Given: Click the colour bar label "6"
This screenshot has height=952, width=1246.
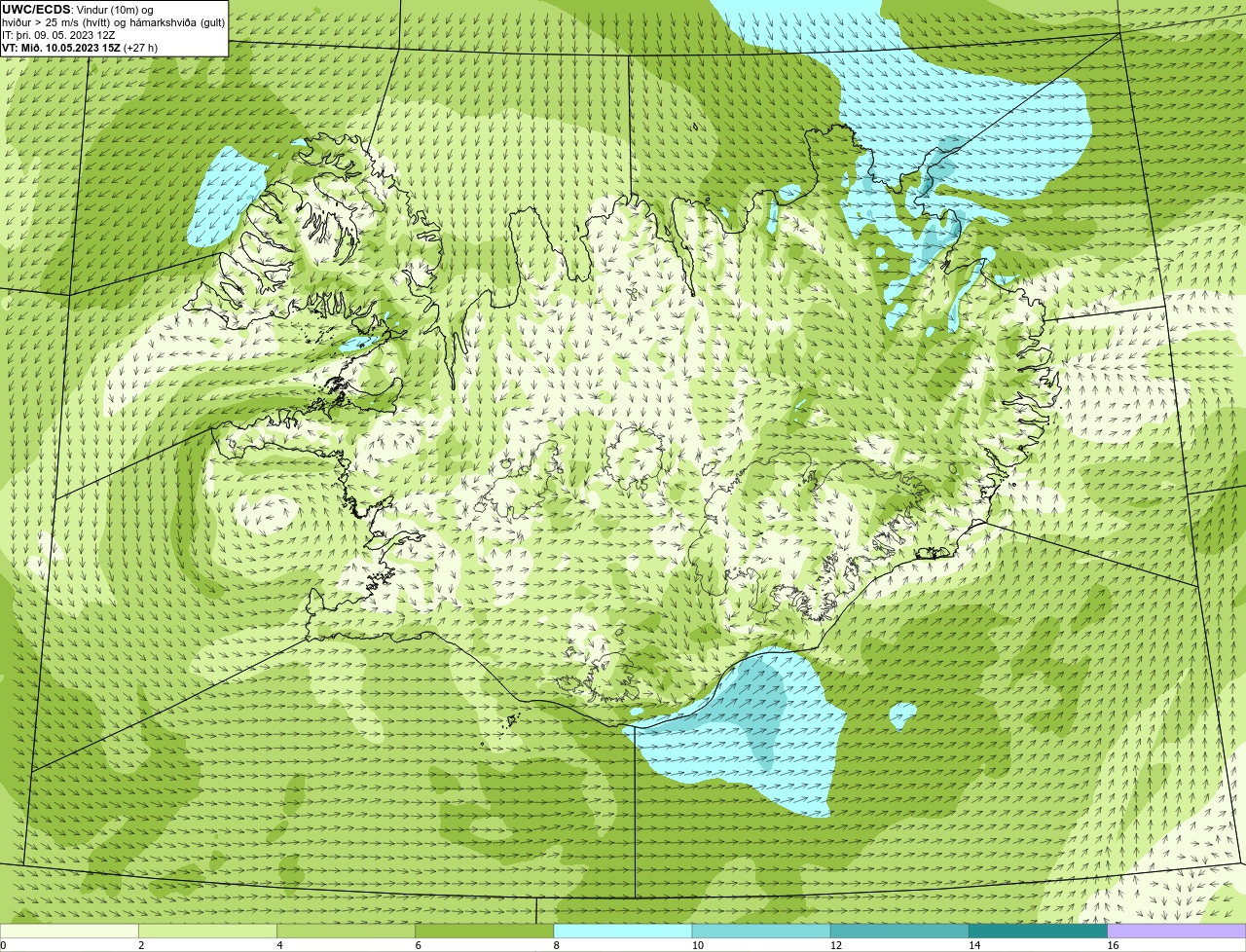Looking at the screenshot, I should [x=418, y=945].
